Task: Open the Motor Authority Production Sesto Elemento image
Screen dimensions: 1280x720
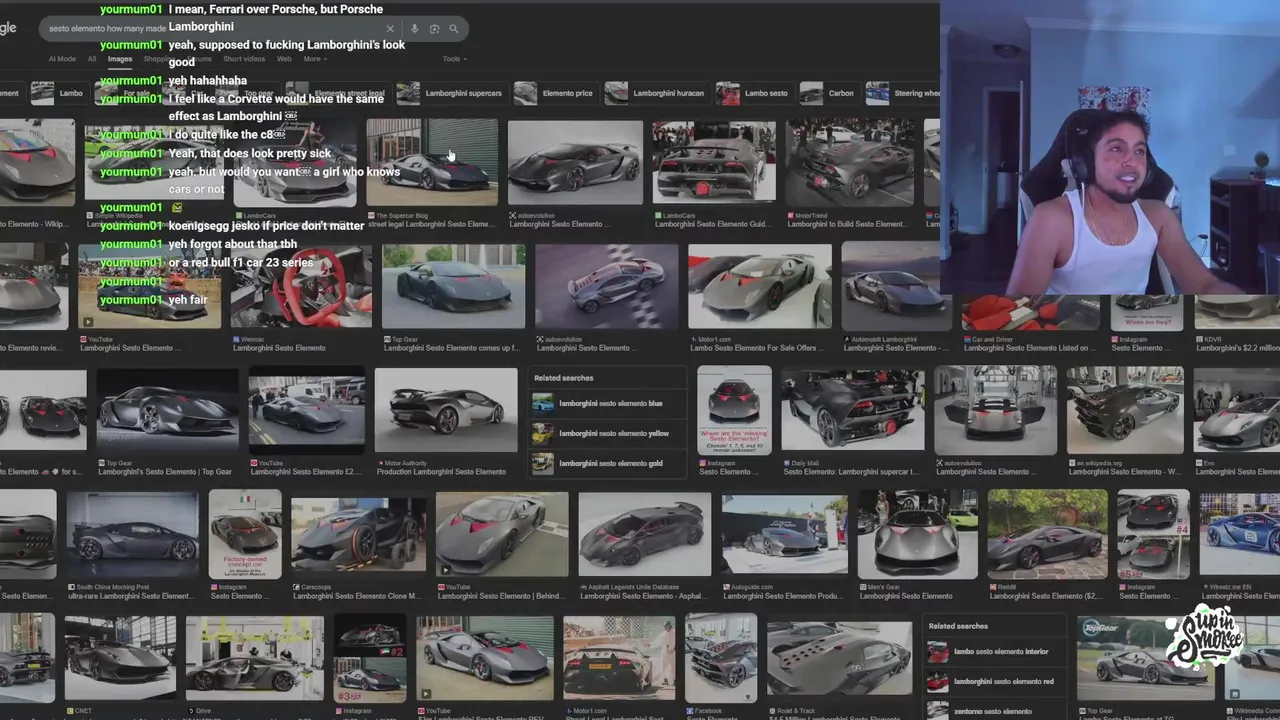Action: [446, 410]
